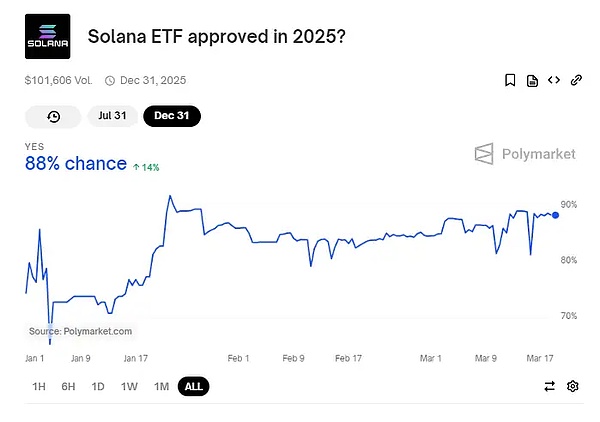Set chart range to 6H
Viewport: 600px width, 422px height.
[x=68, y=386]
